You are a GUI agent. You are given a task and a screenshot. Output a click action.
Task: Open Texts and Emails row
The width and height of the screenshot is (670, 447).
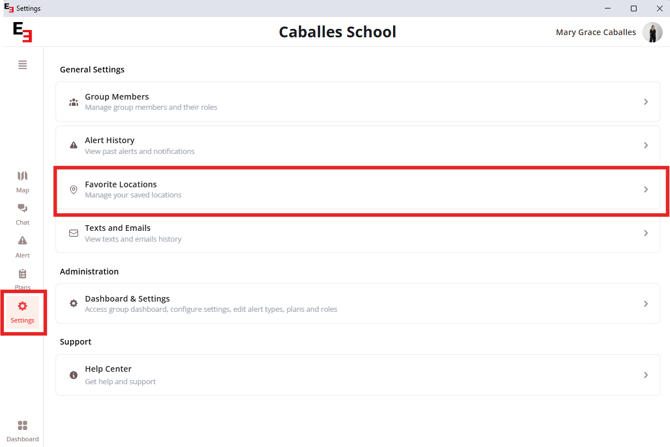point(358,233)
